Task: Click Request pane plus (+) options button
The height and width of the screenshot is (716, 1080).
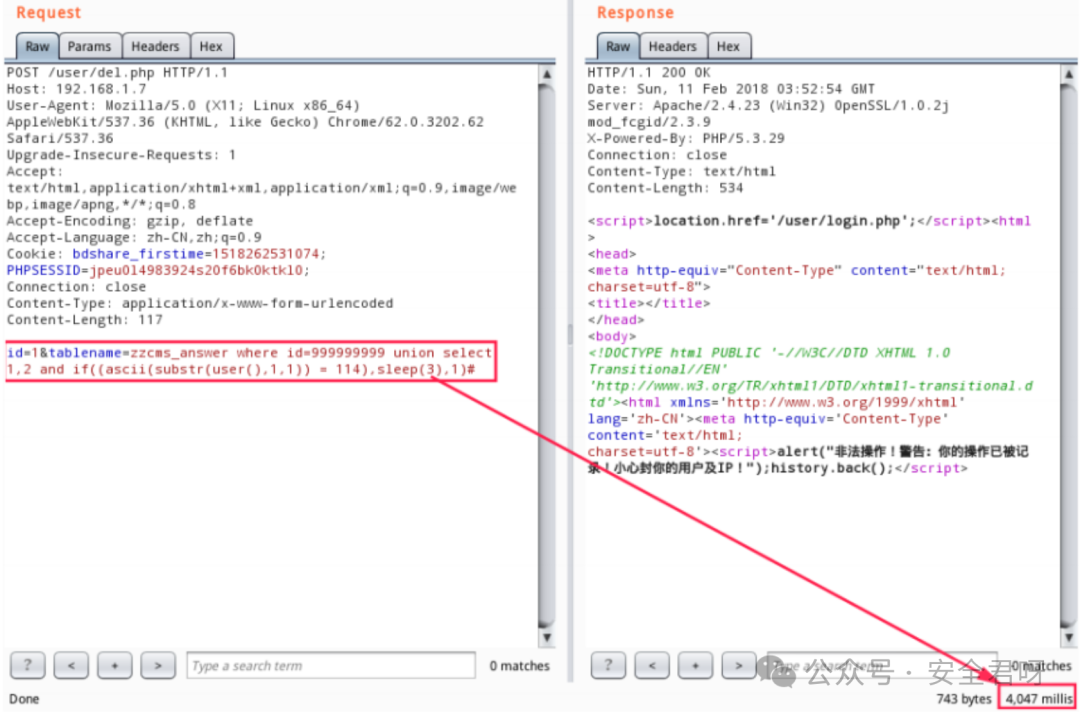Action: 114,665
